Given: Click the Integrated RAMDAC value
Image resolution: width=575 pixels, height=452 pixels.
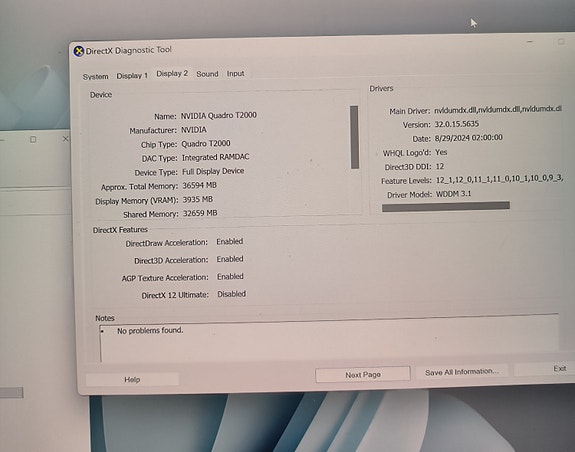Looking at the screenshot, I should point(216,157).
